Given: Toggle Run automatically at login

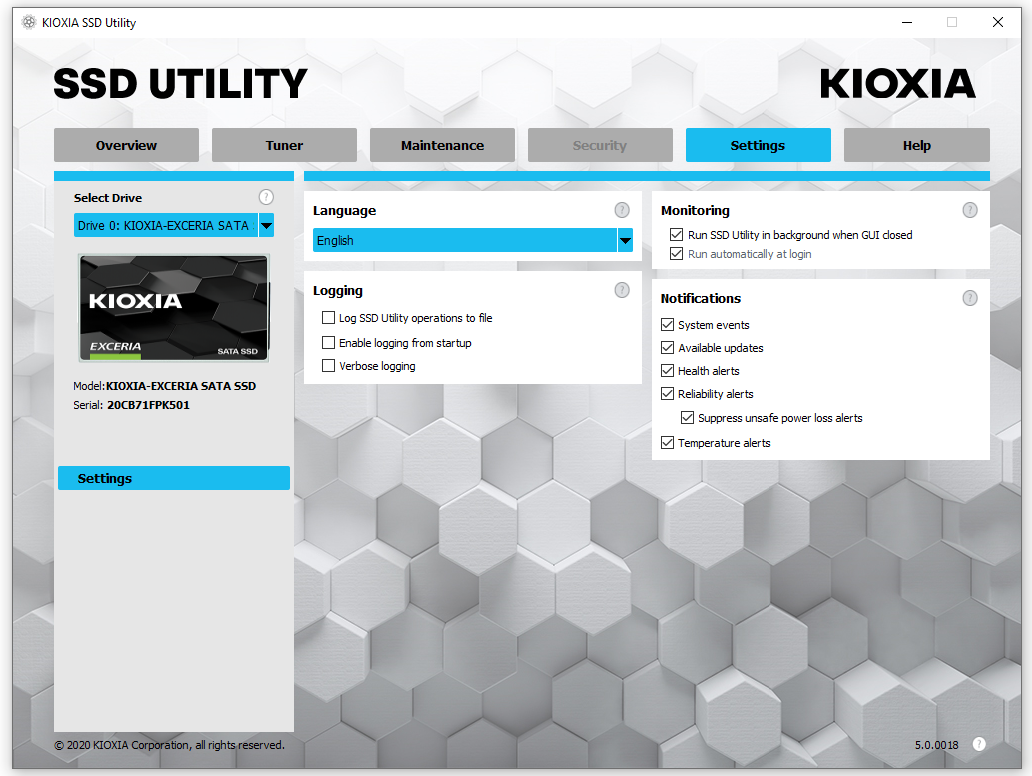Looking at the screenshot, I should (x=676, y=253).
